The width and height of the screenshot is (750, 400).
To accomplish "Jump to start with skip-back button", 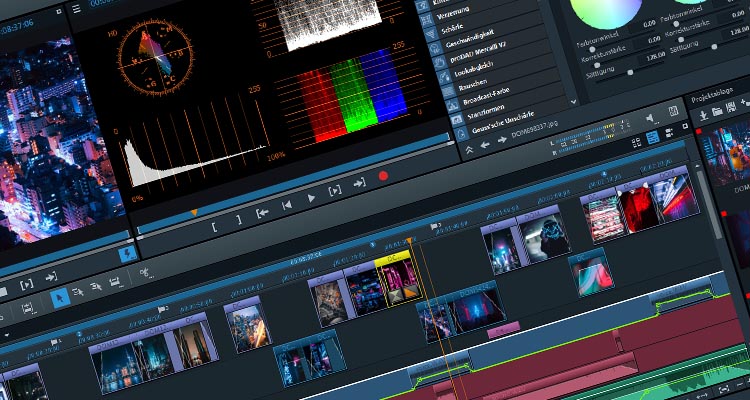I will 287,205.
